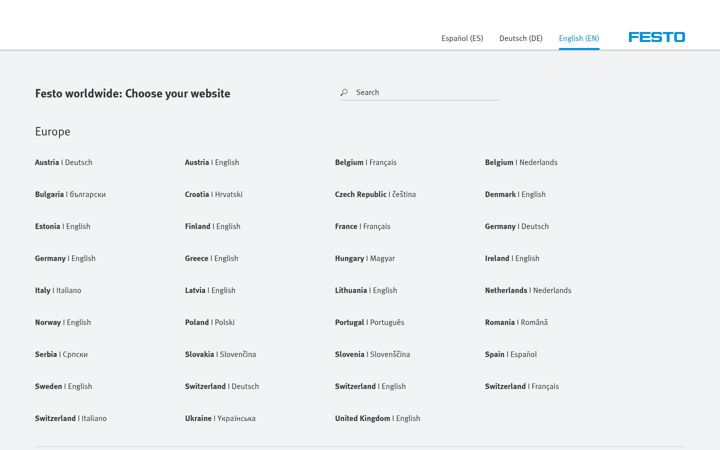Select Denmark | English website
This screenshot has height=450, width=720.
click(x=515, y=194)
